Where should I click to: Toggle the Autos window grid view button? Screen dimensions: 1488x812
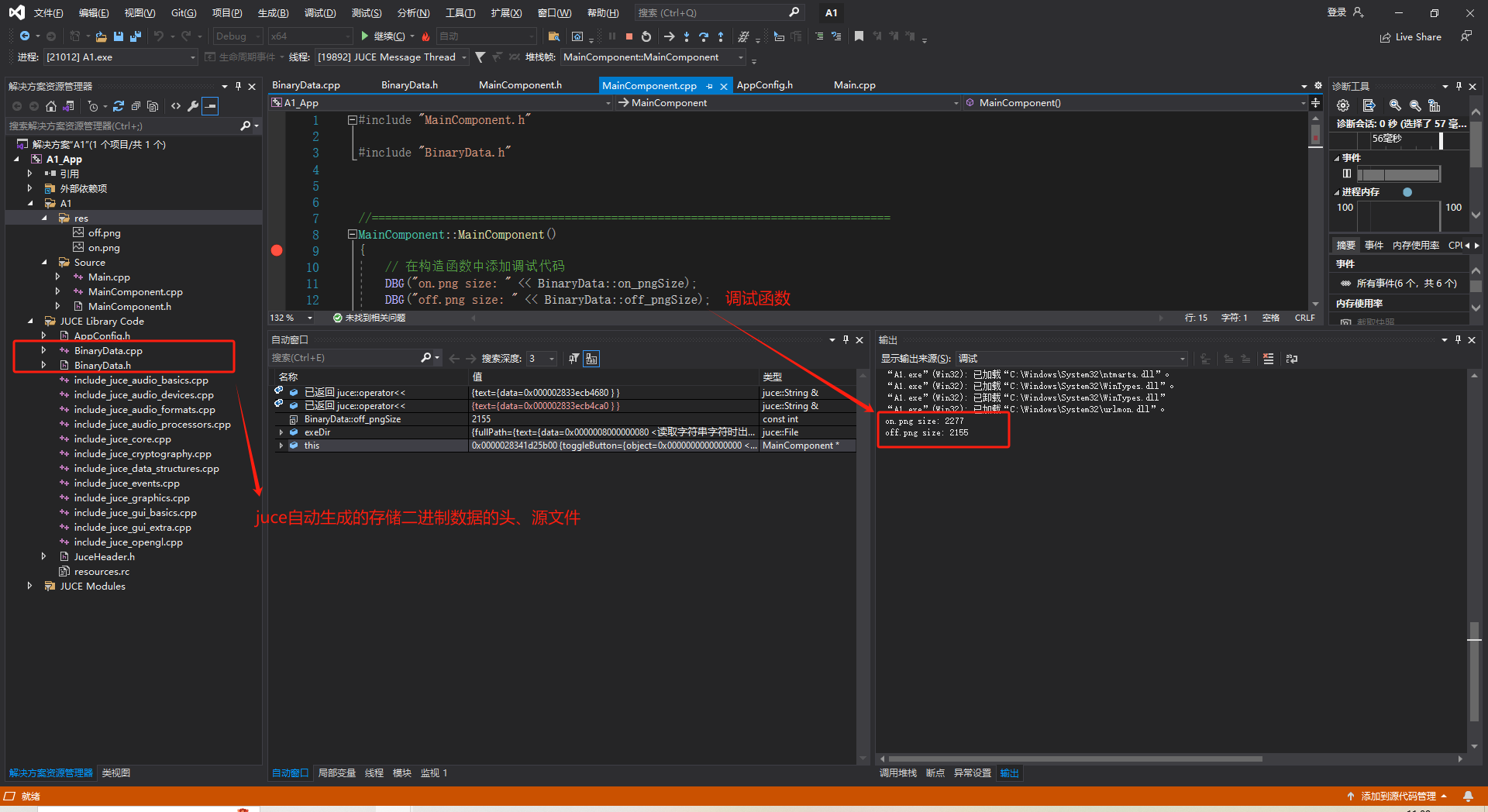point(591,358)
